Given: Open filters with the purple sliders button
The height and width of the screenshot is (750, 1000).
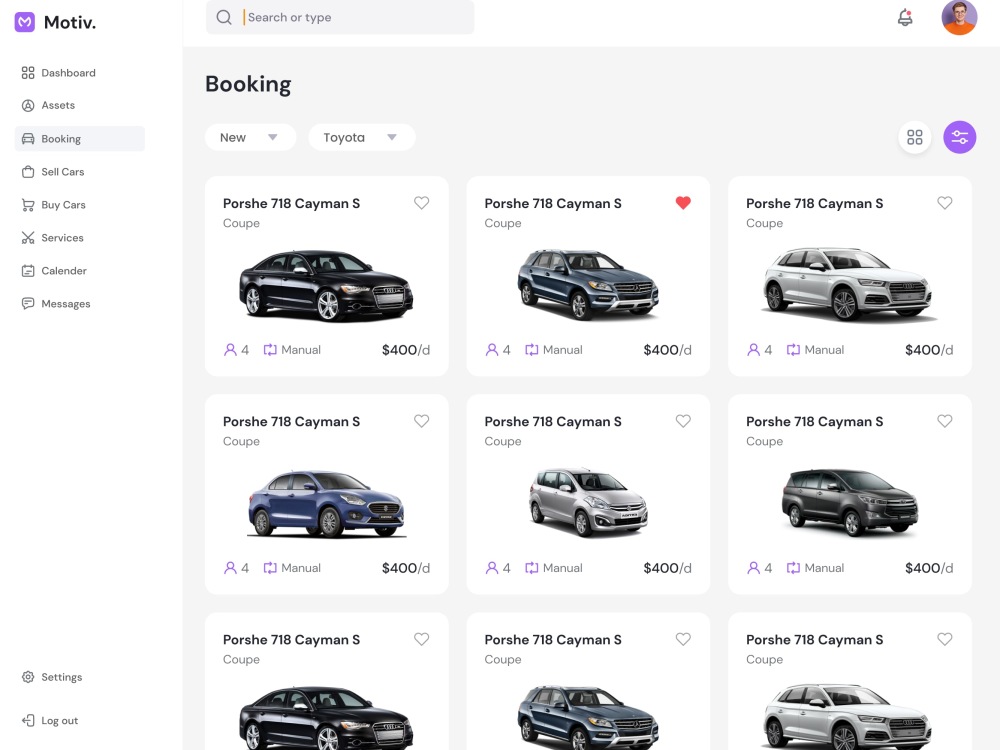Looking at the screenshot, I should 960,137.
